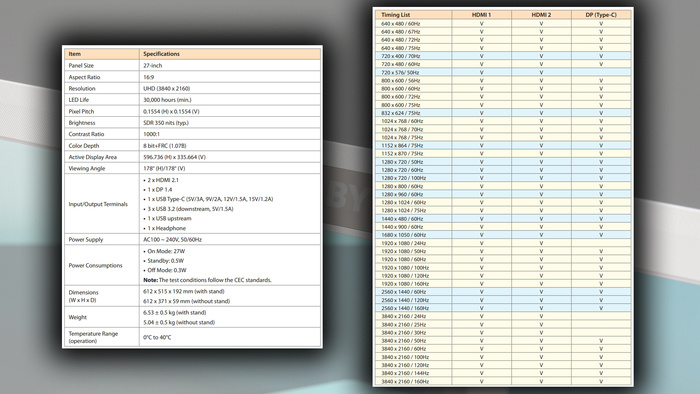
Task: Click "AC100 ~ 240V, 50/60Hz" value
Action: pos(172,240)
